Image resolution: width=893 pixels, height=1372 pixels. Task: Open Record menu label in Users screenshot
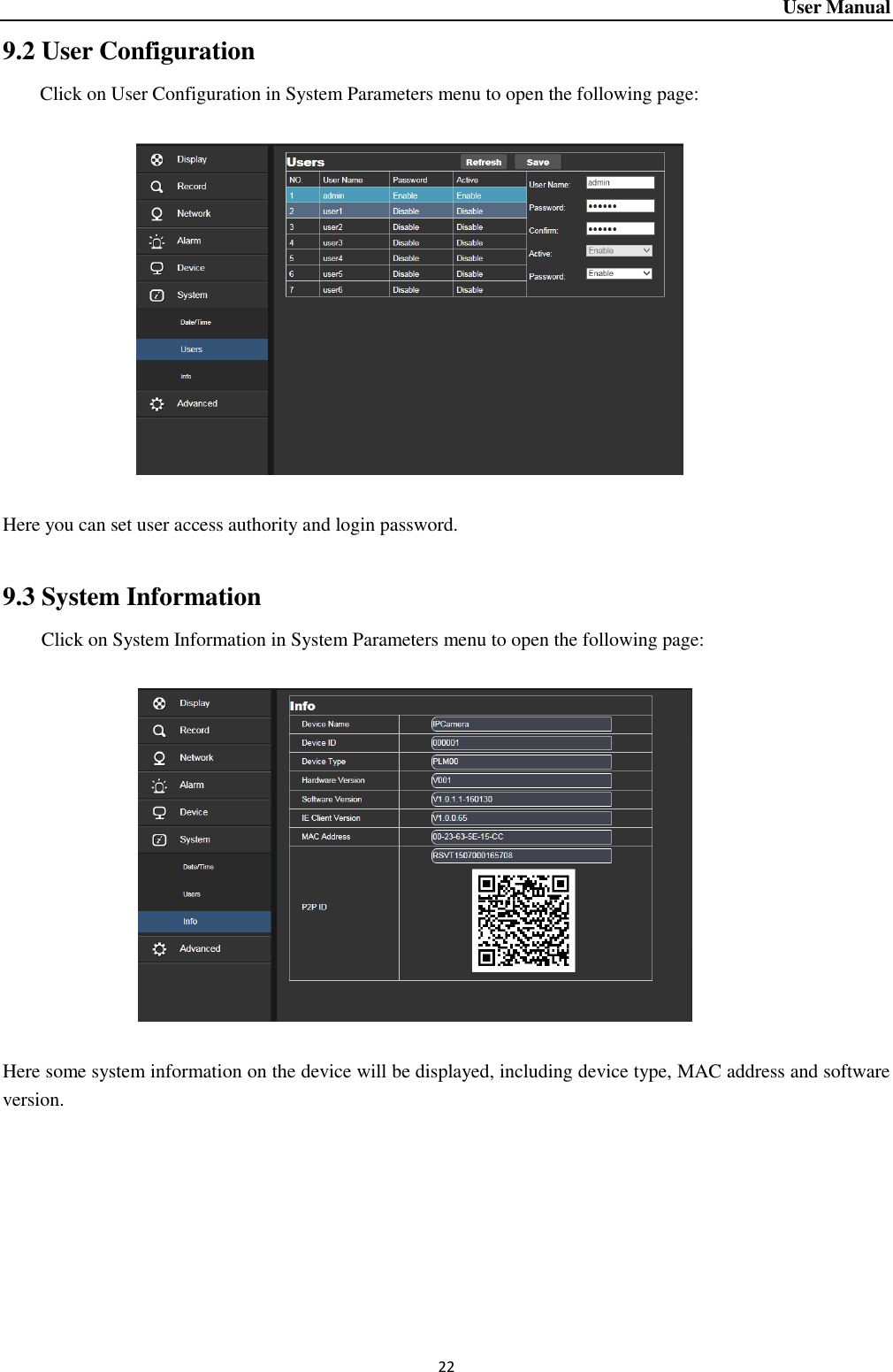[x=191, y=187]
